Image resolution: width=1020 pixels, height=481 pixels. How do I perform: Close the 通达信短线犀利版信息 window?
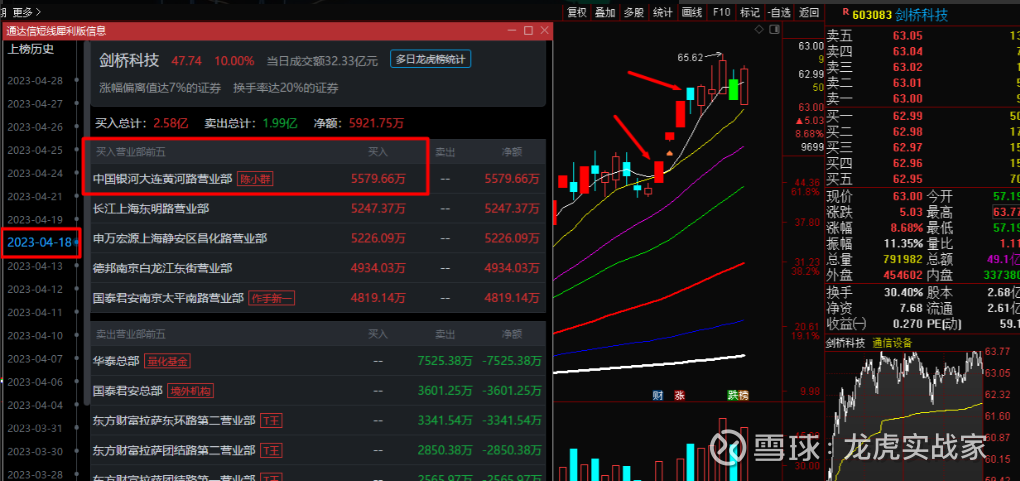[544, 31]
